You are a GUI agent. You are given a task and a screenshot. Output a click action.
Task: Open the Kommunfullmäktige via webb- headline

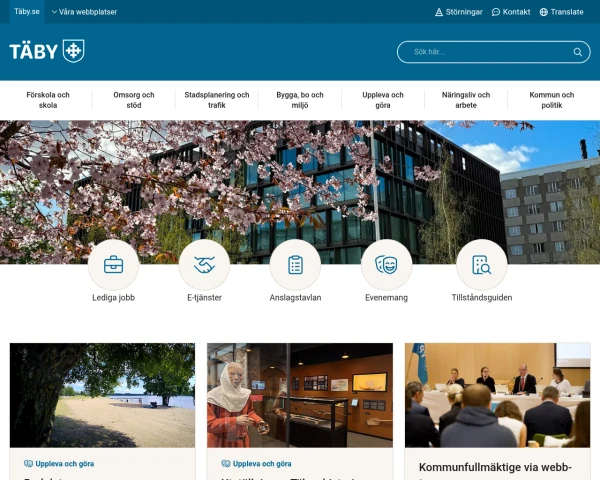(x=495, y=468)
